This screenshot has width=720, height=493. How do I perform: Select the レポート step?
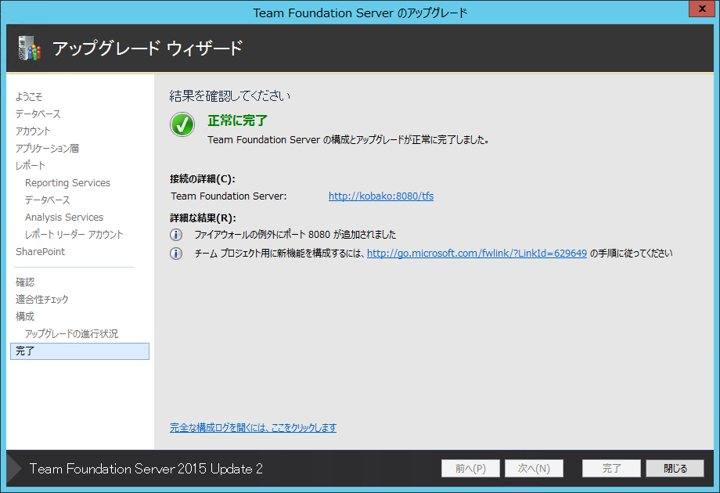point(30,166)
